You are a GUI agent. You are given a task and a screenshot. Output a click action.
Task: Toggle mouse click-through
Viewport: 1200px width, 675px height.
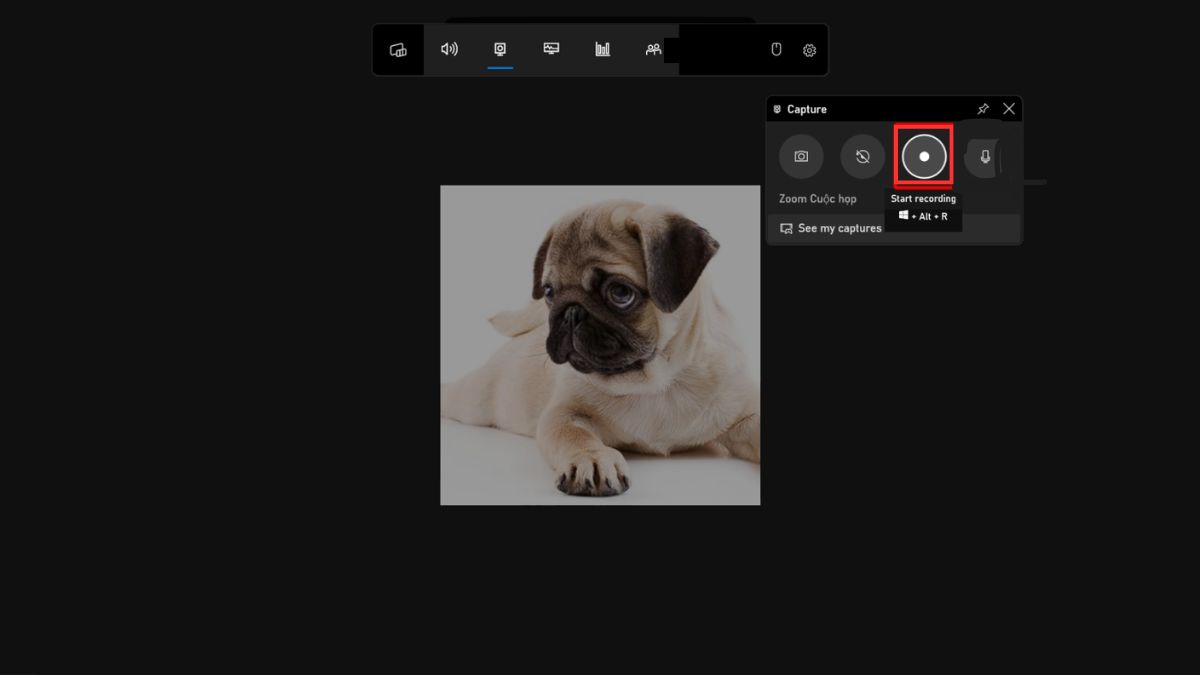coord(776,49)
